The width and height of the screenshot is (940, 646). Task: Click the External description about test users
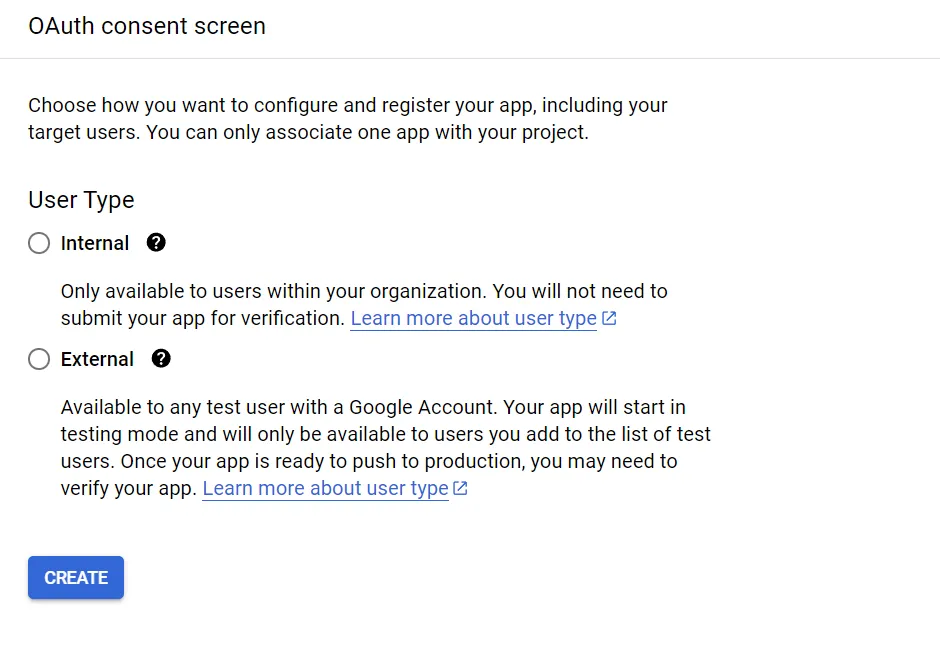385,448
